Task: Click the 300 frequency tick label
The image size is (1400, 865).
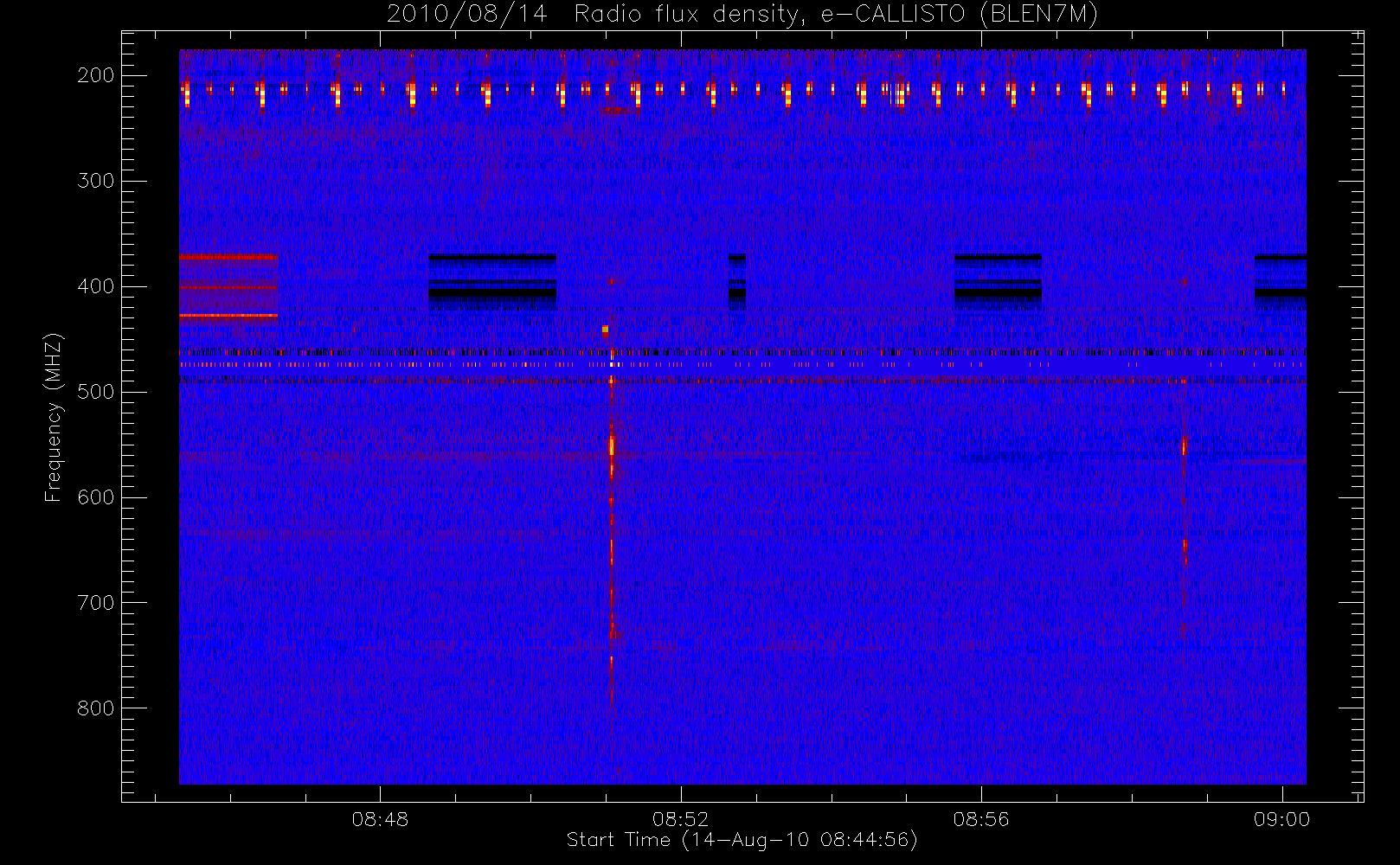Action: pos(95,181)
